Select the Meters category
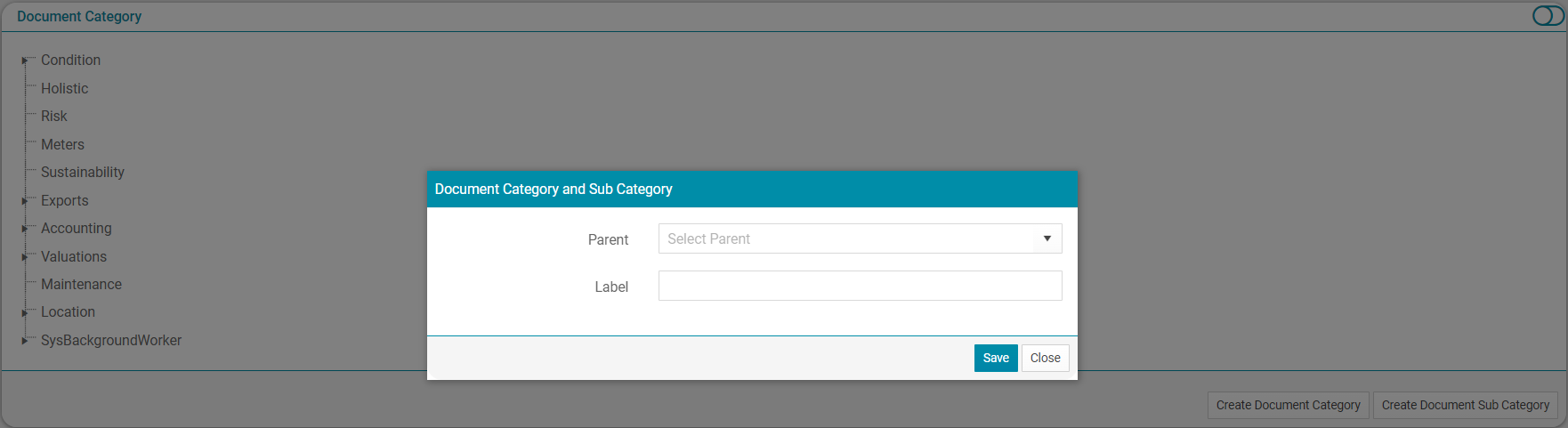The height and width of the screenshot is (428, 1568). [62, 144]
